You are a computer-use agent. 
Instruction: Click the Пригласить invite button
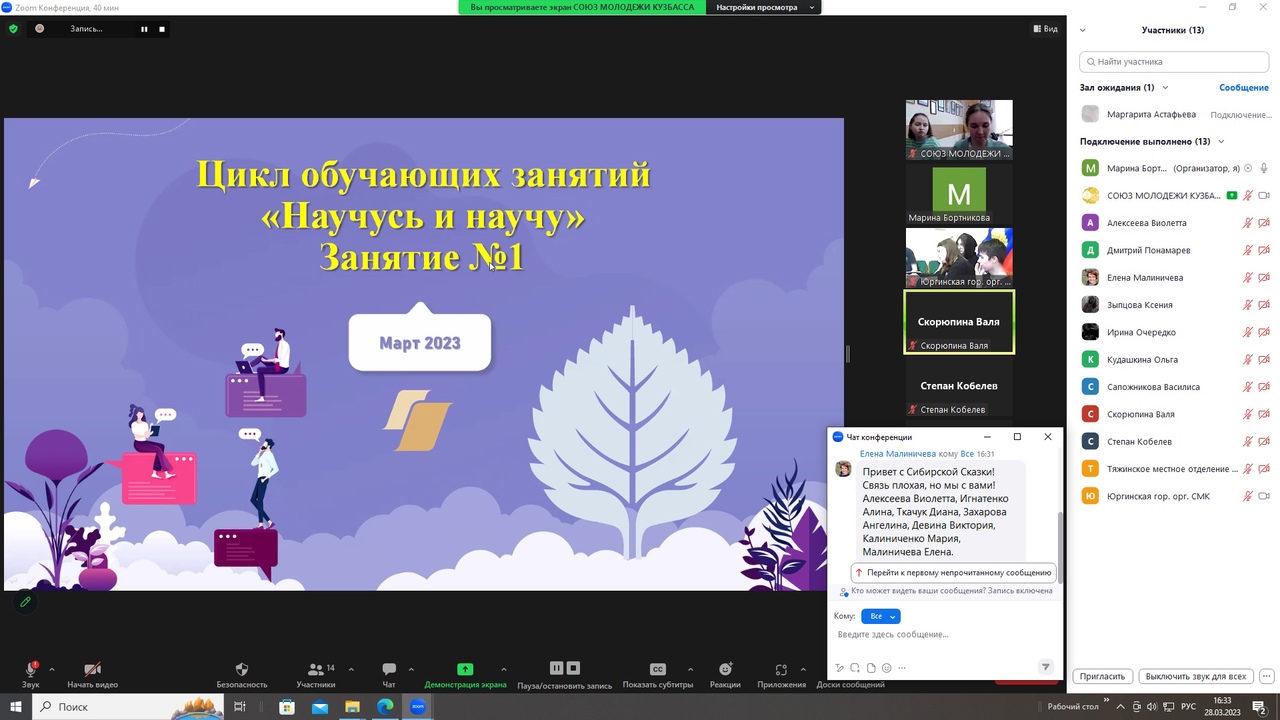(x=1103, y=677)
